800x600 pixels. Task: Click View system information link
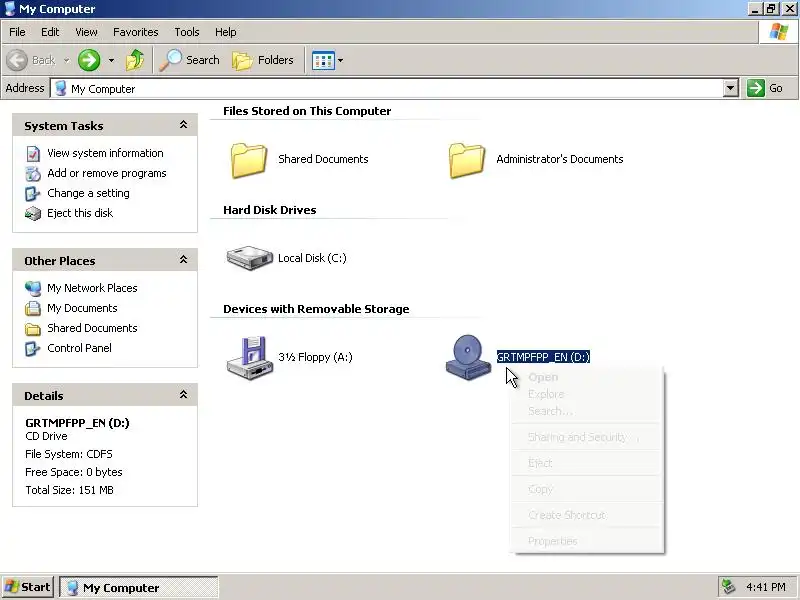tap(105, 153)
